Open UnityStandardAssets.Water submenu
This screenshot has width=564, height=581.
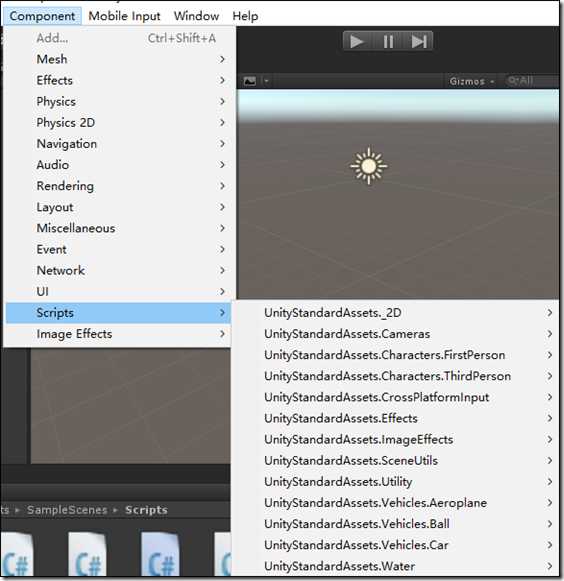coord(397,566)
